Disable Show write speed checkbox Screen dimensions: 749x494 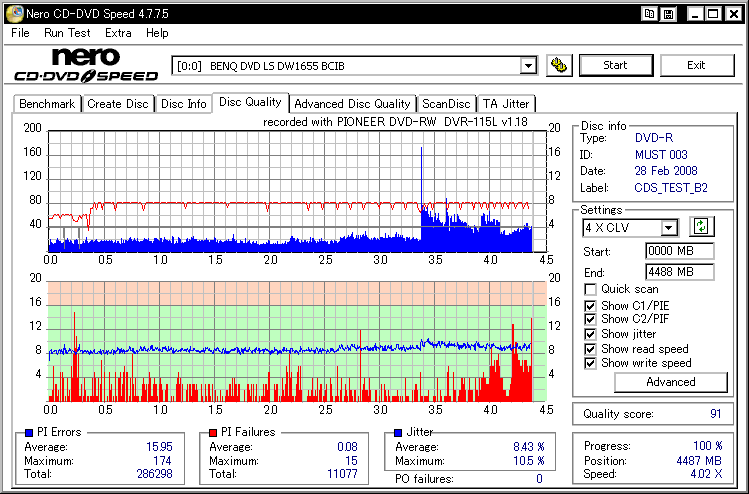[x=590, y=363]
